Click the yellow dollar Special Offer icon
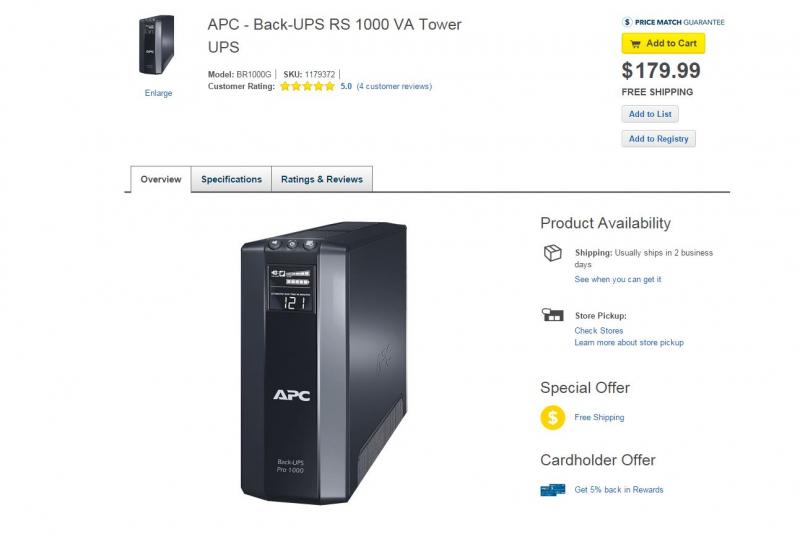This screenshot has width=800, height=534. [553, 418]
